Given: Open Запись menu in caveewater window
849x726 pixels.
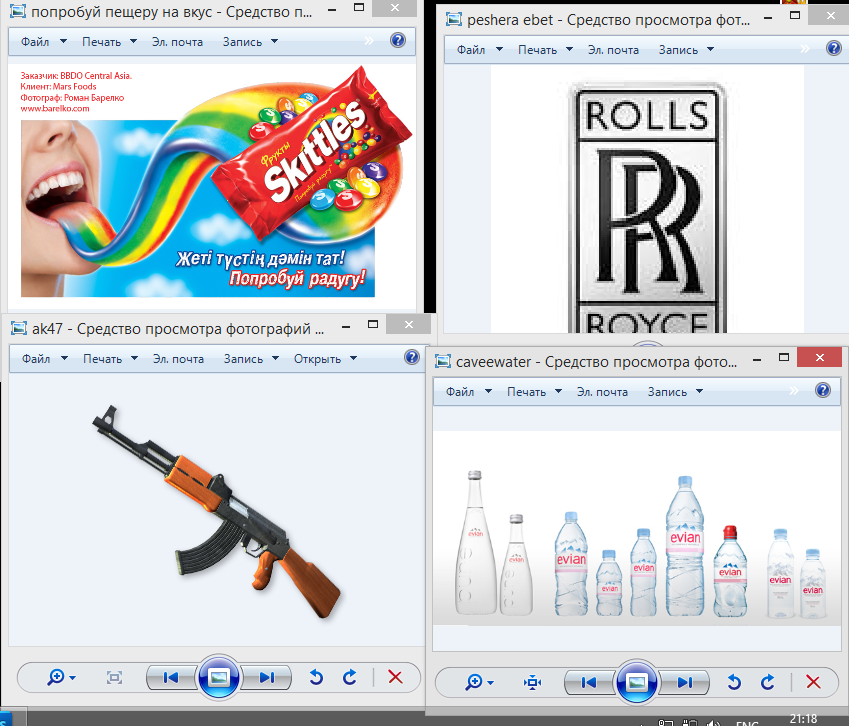Looking at the screenshot, I should 675,391.
